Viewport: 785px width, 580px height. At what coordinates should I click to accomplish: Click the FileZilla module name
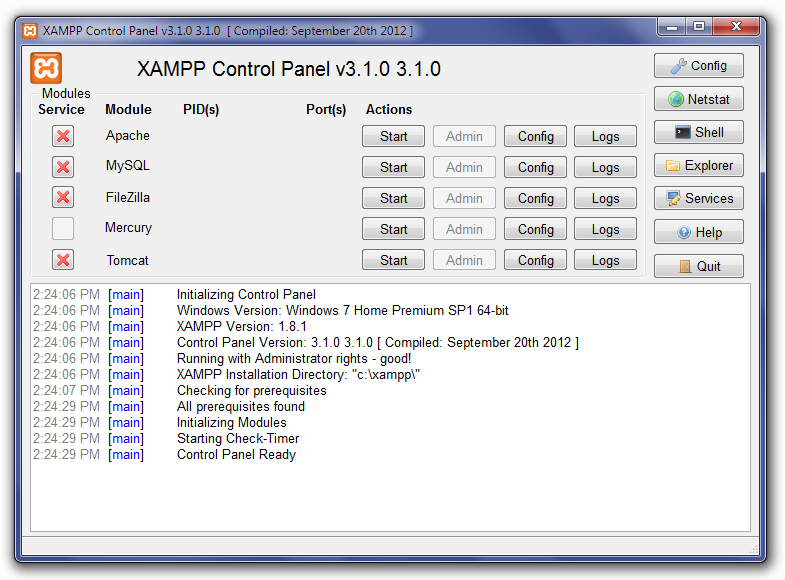coord(128,197)
